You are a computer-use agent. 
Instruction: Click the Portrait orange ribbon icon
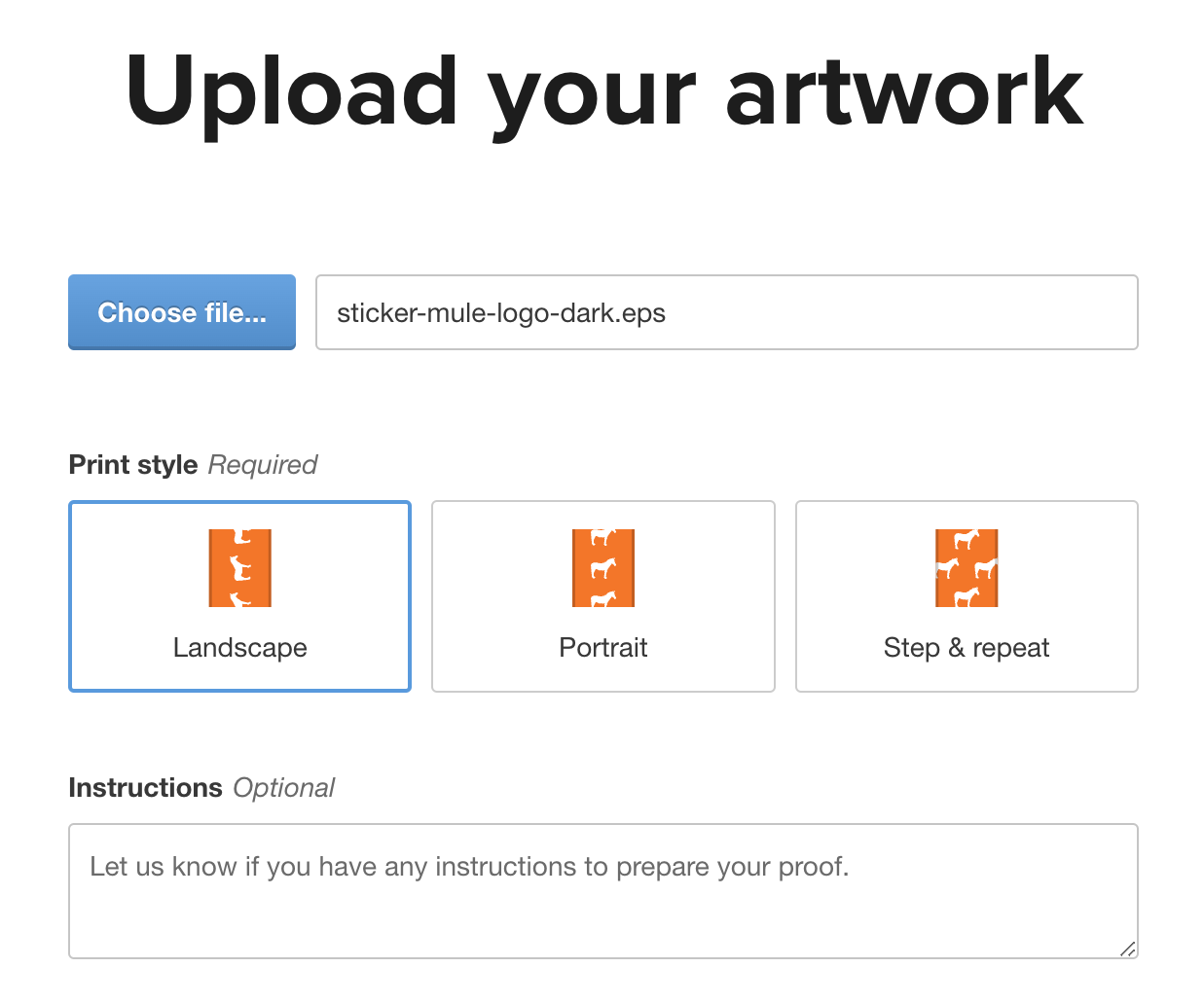603,568
